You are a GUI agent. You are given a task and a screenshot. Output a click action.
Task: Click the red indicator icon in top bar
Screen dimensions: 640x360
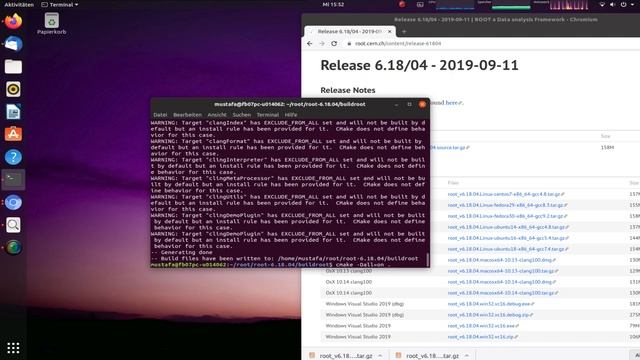[402, 4]
